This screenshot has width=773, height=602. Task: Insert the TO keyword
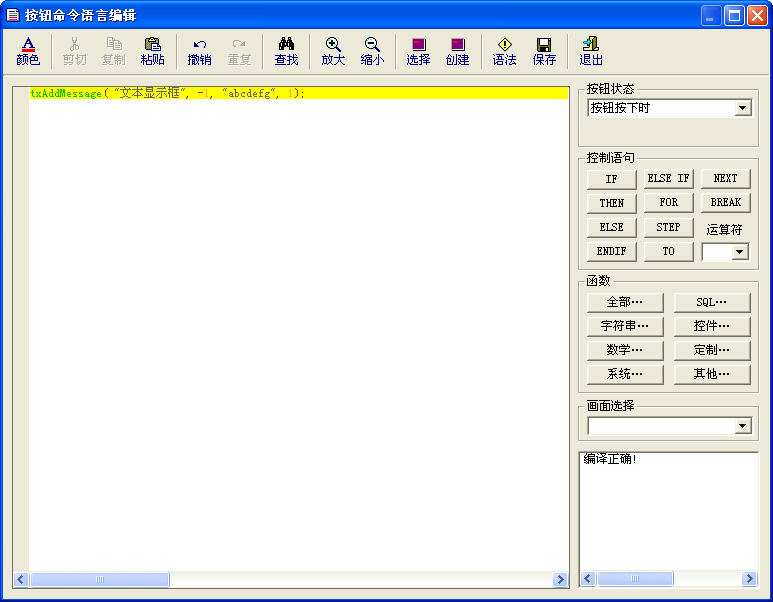pos(668,251)
